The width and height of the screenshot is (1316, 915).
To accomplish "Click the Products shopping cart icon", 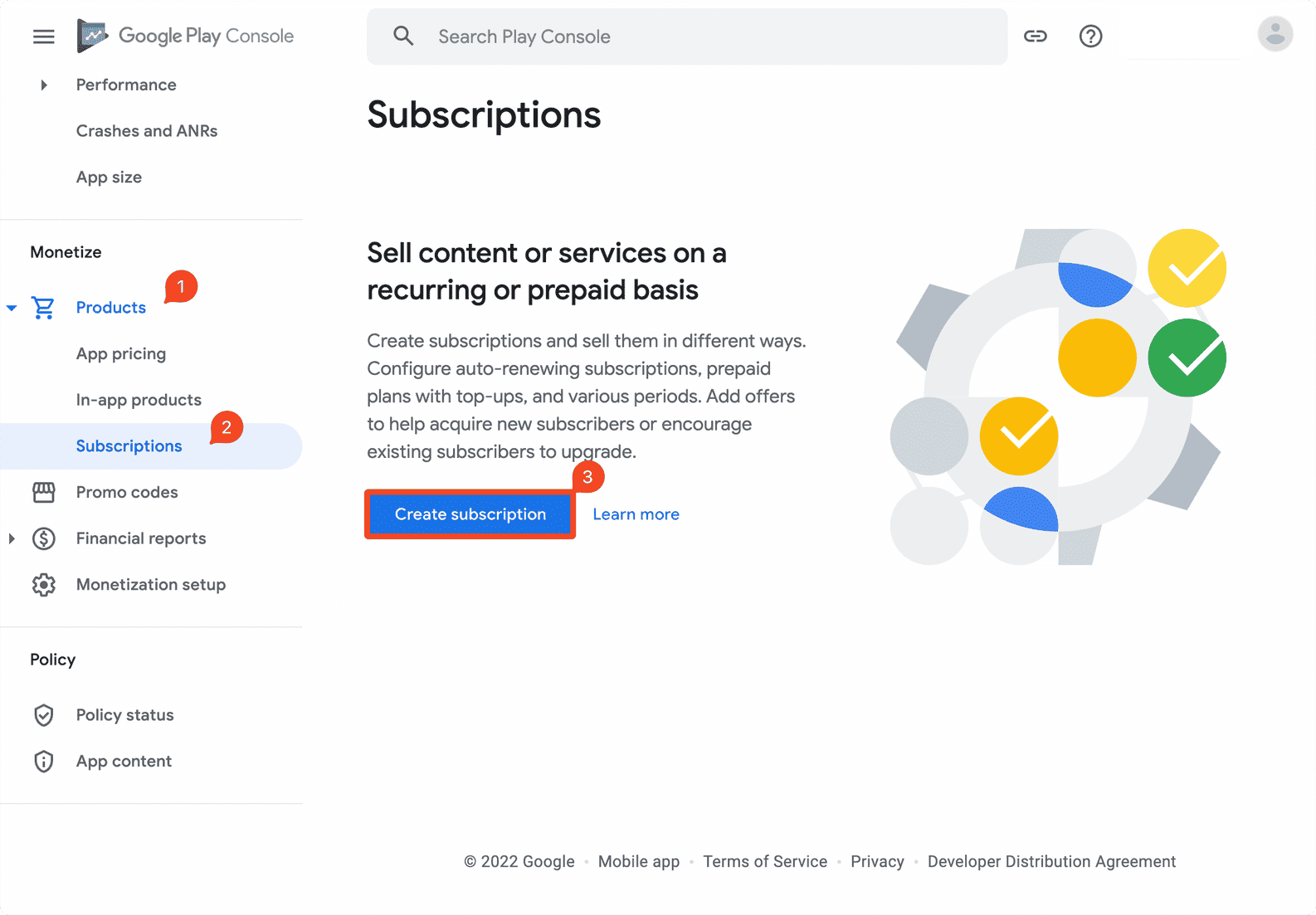I will pos(43,308).
